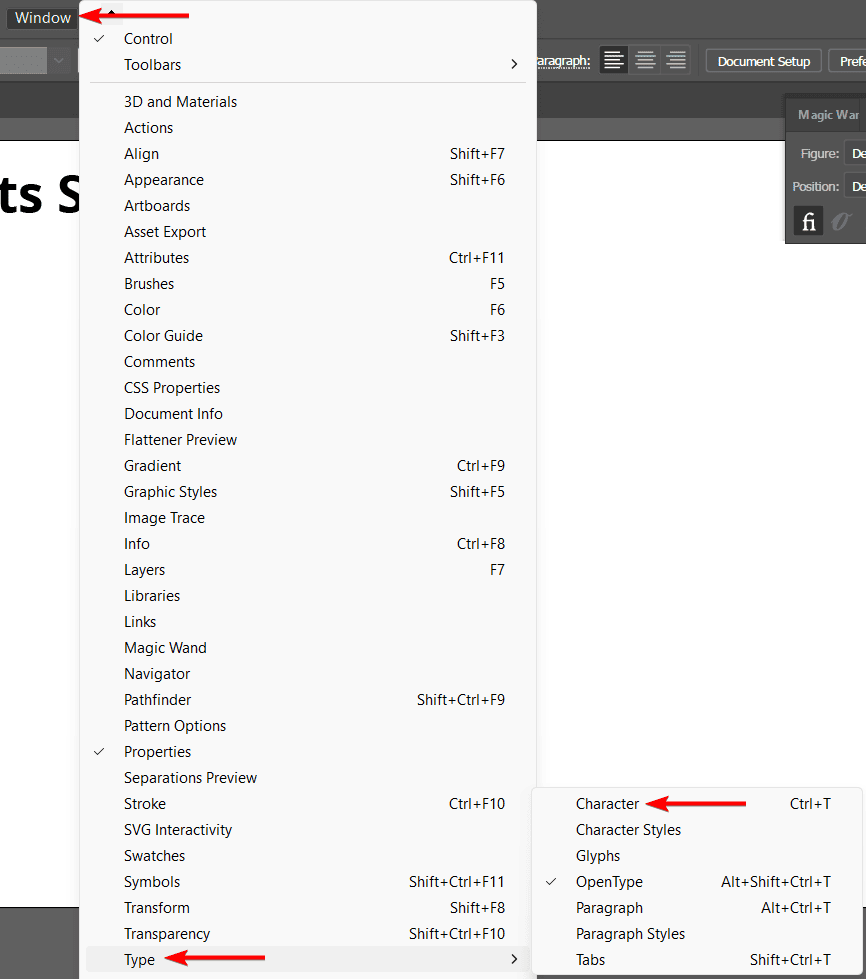Toggle the checked OpenType panel entry

point(609,882)
